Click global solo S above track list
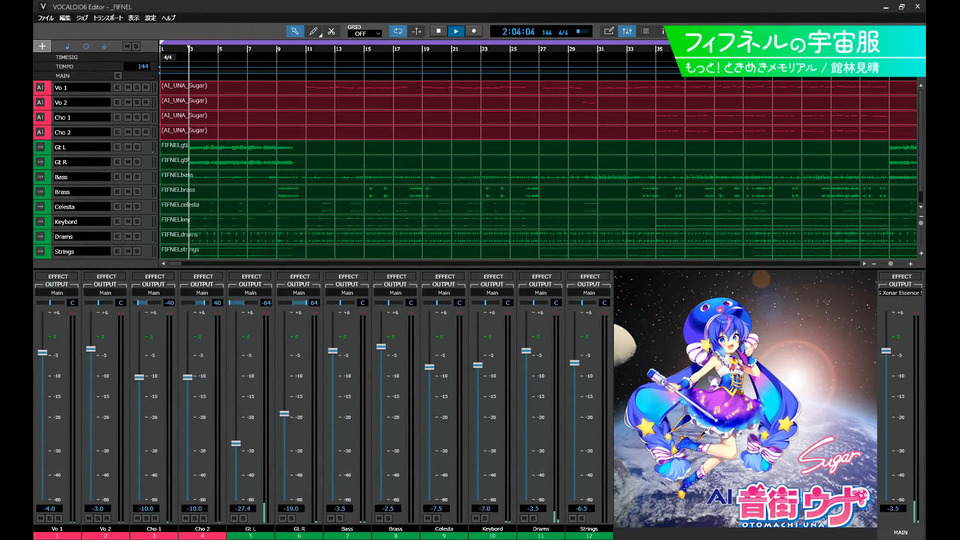960x540 pixels. 136,47
